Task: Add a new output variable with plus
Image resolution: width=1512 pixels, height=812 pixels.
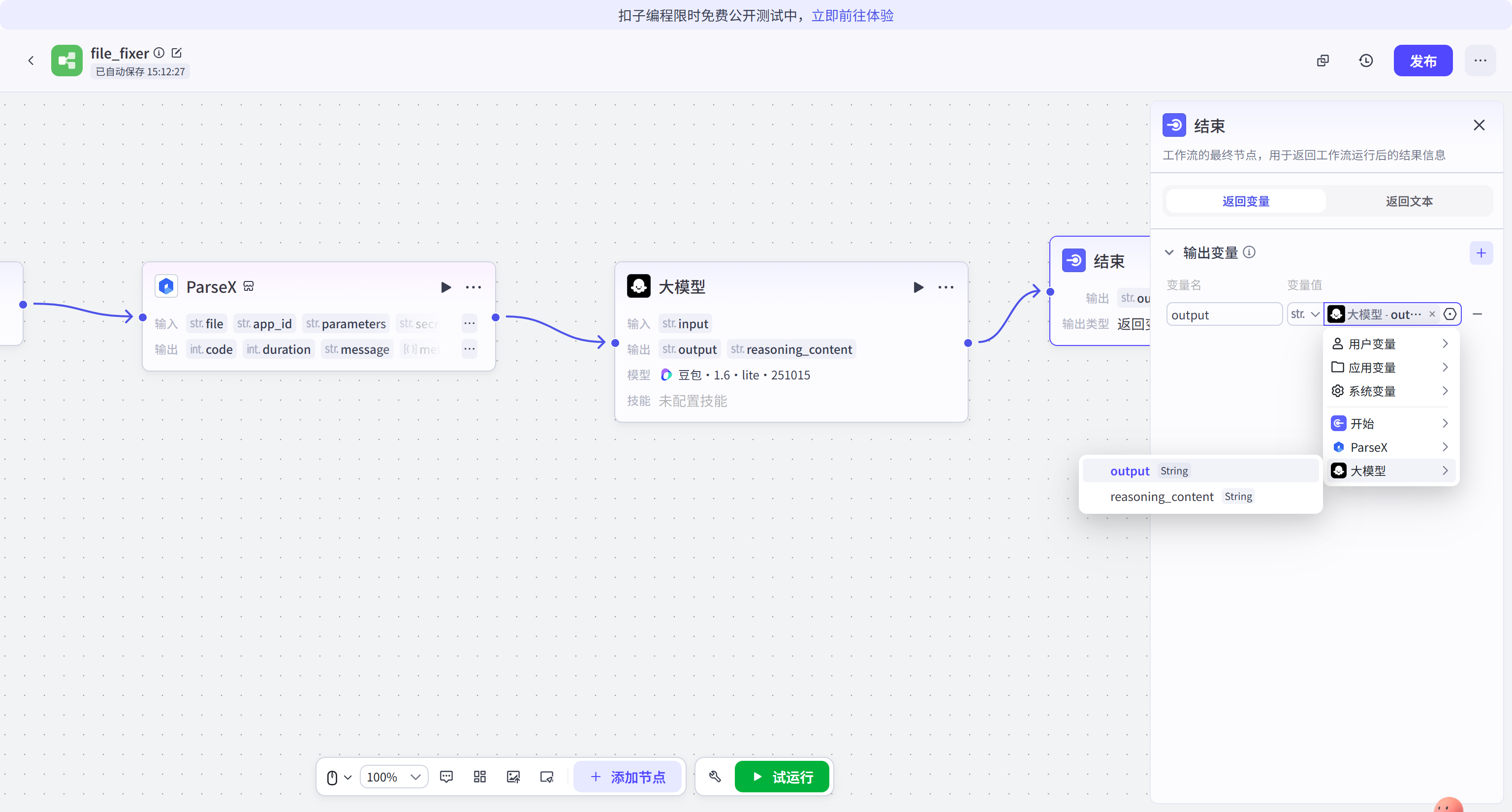Action: point(1481,253)
